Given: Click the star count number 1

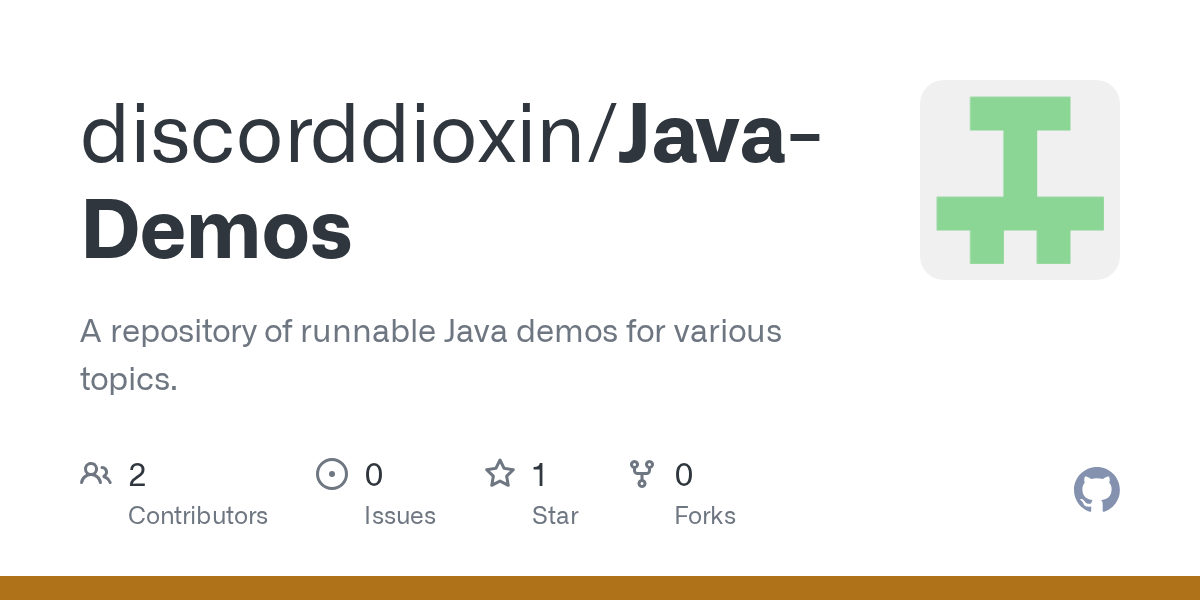Looking at the screenshot, I should click(x=539, y=475).
